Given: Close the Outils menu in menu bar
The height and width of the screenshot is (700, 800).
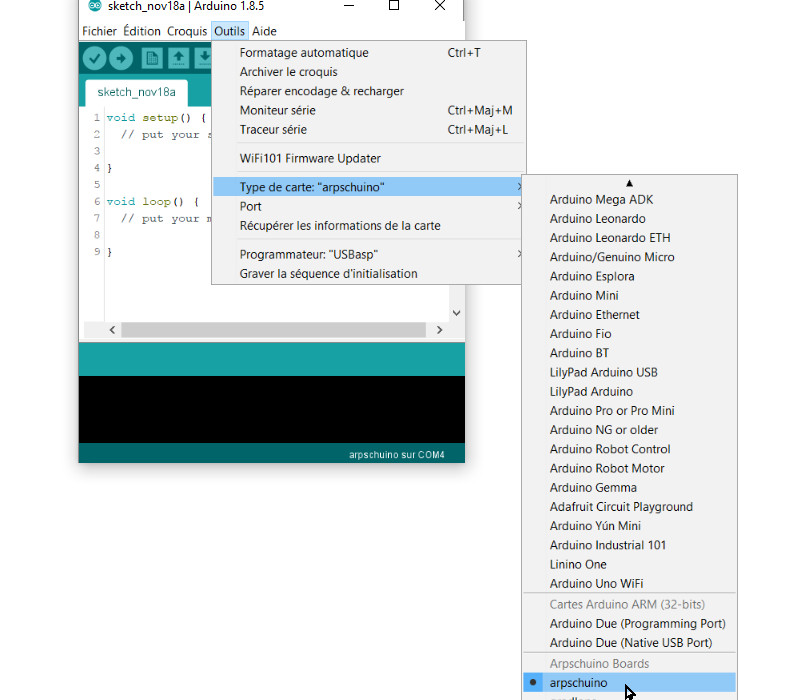Looking at the screenshot, I should click(x=230, y=31).
